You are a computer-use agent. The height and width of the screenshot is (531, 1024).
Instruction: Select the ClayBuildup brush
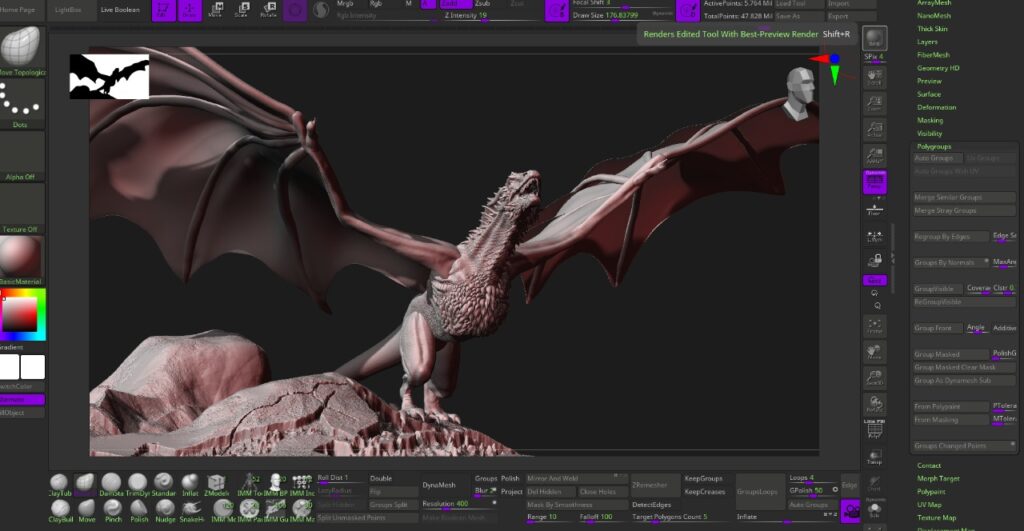tap(60, 511)
